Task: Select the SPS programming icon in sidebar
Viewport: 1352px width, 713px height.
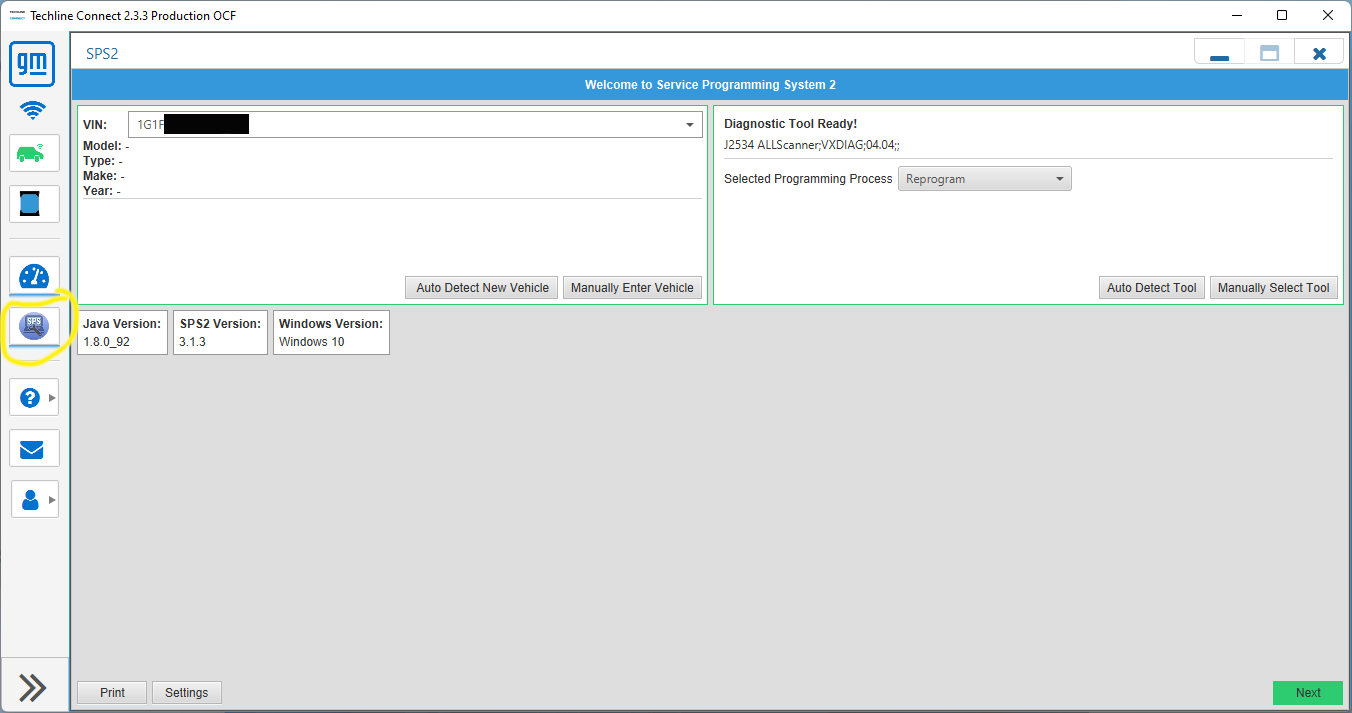Action: tap(34, 326)
